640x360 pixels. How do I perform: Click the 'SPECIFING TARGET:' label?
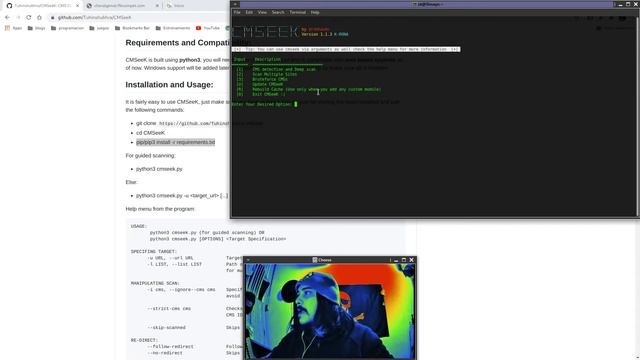pyautogui.click(x=154, y=251)
